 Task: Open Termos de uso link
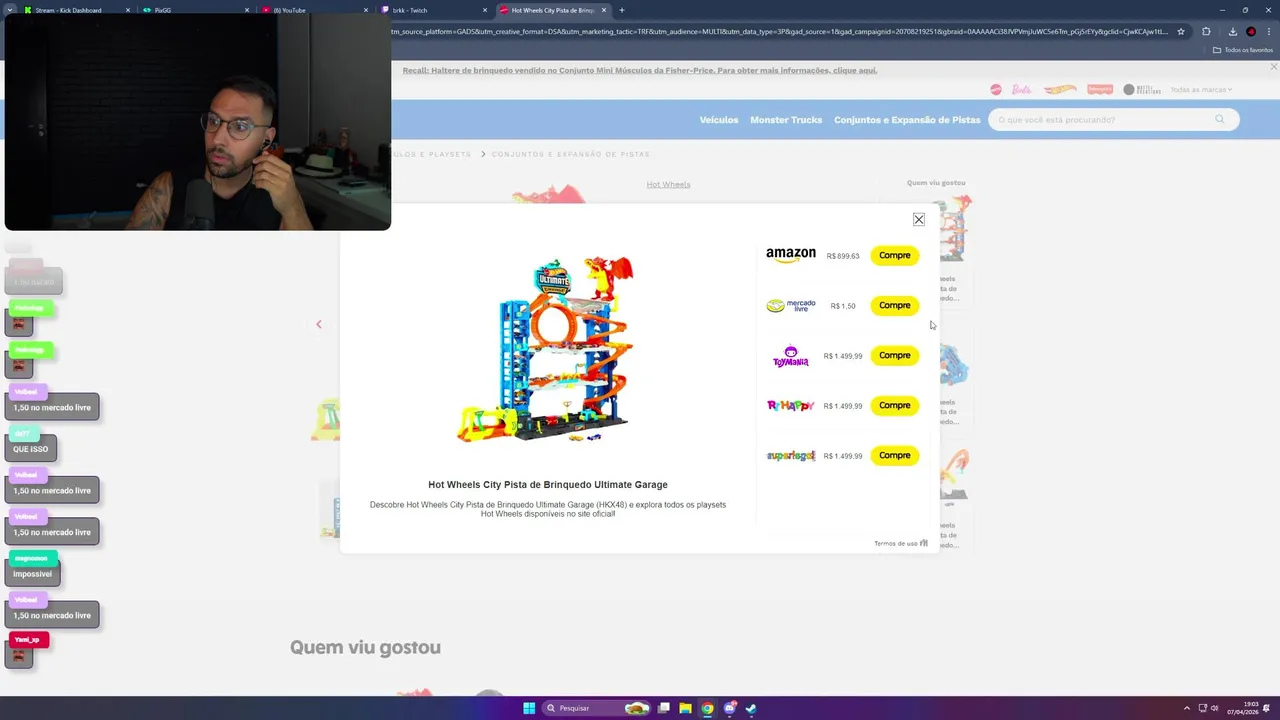click(x=895, y=543)
